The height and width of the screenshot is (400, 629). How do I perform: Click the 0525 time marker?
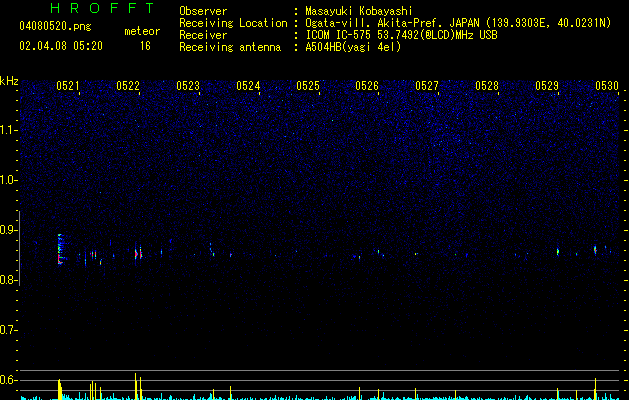(x=308, y=86)
